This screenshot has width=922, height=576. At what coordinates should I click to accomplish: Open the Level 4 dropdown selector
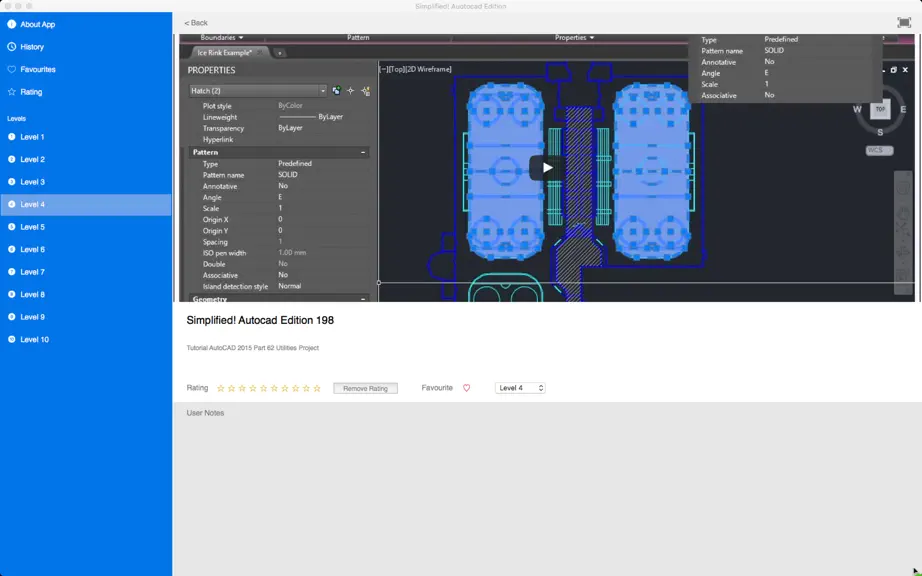pos(520,388)
